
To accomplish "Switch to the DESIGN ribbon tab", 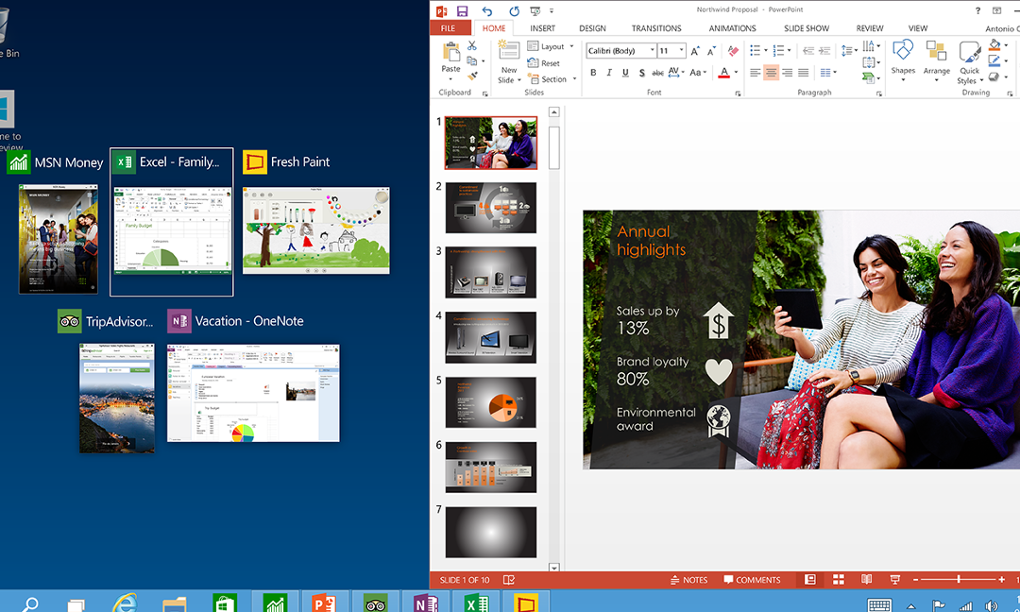I will coord(593,28).
